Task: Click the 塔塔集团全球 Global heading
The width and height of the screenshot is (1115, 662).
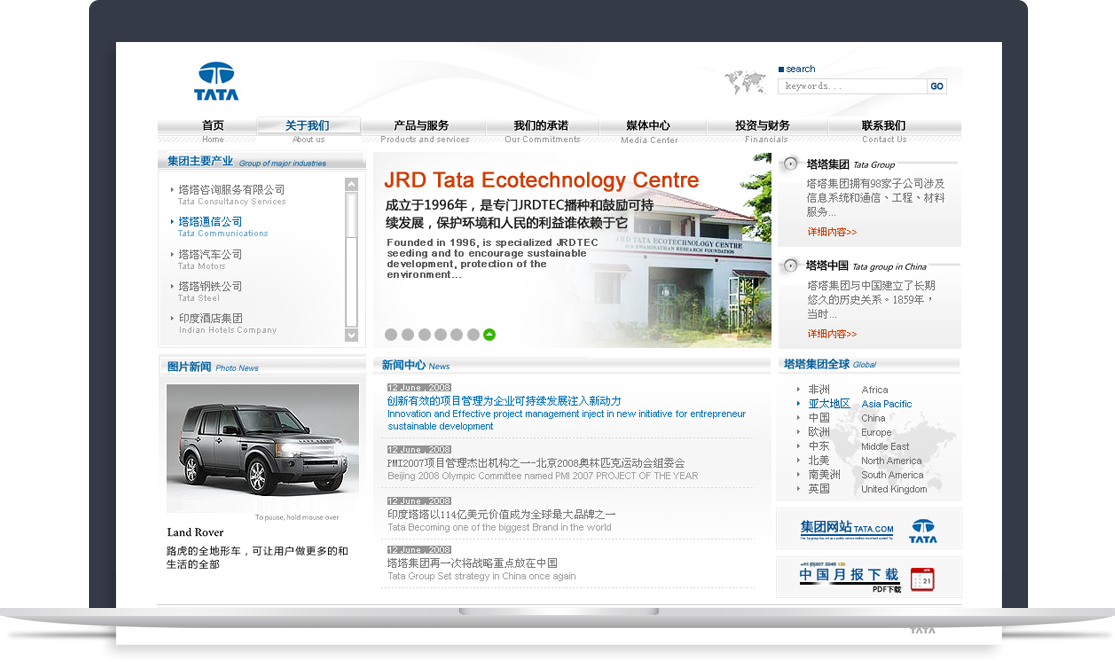Action: [x=830, y=364]
